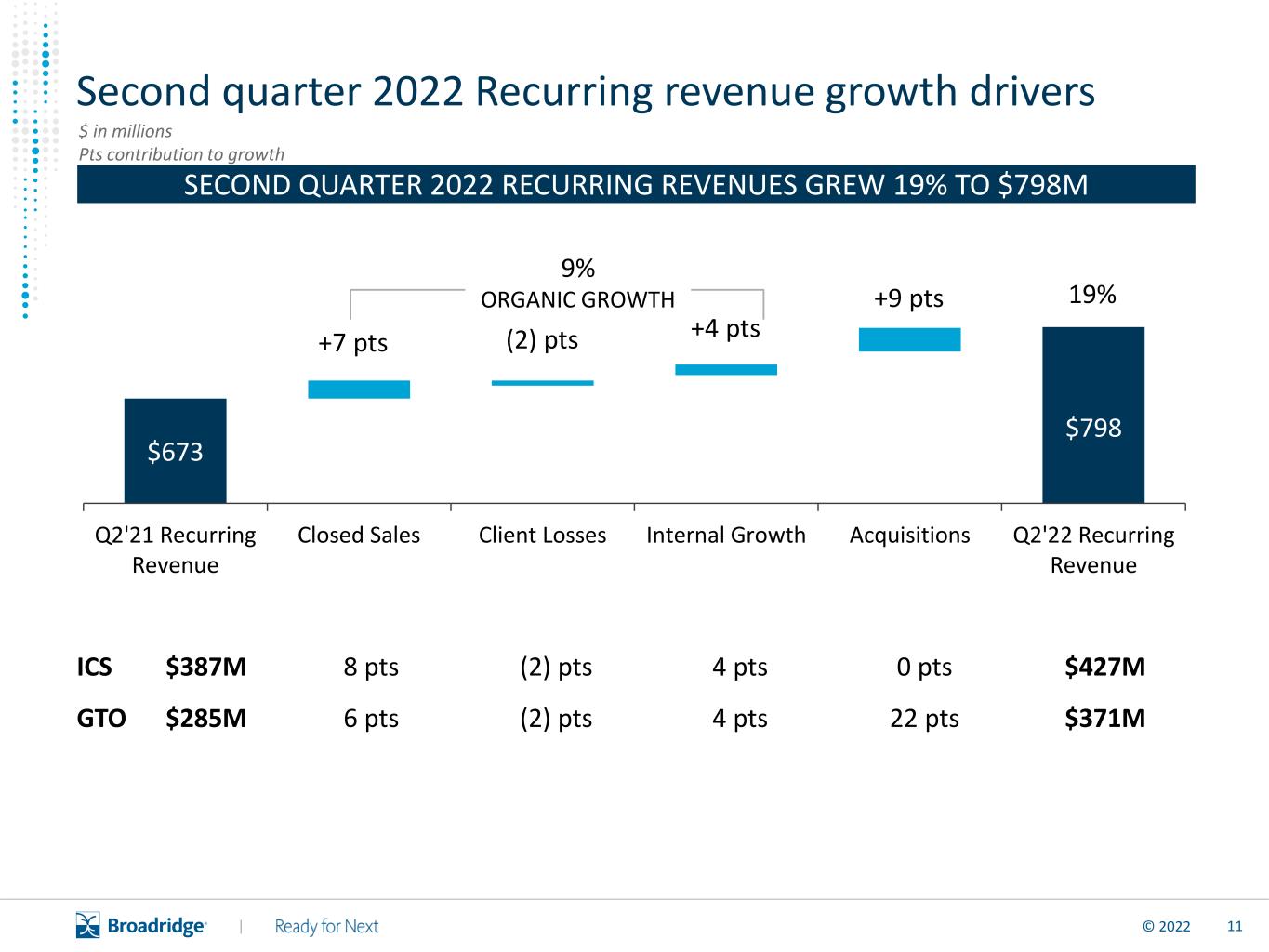The height and width of the screenshot is (952, 1269).
Task: Click the '+4 pts' data label
Action: pos(725,328)
